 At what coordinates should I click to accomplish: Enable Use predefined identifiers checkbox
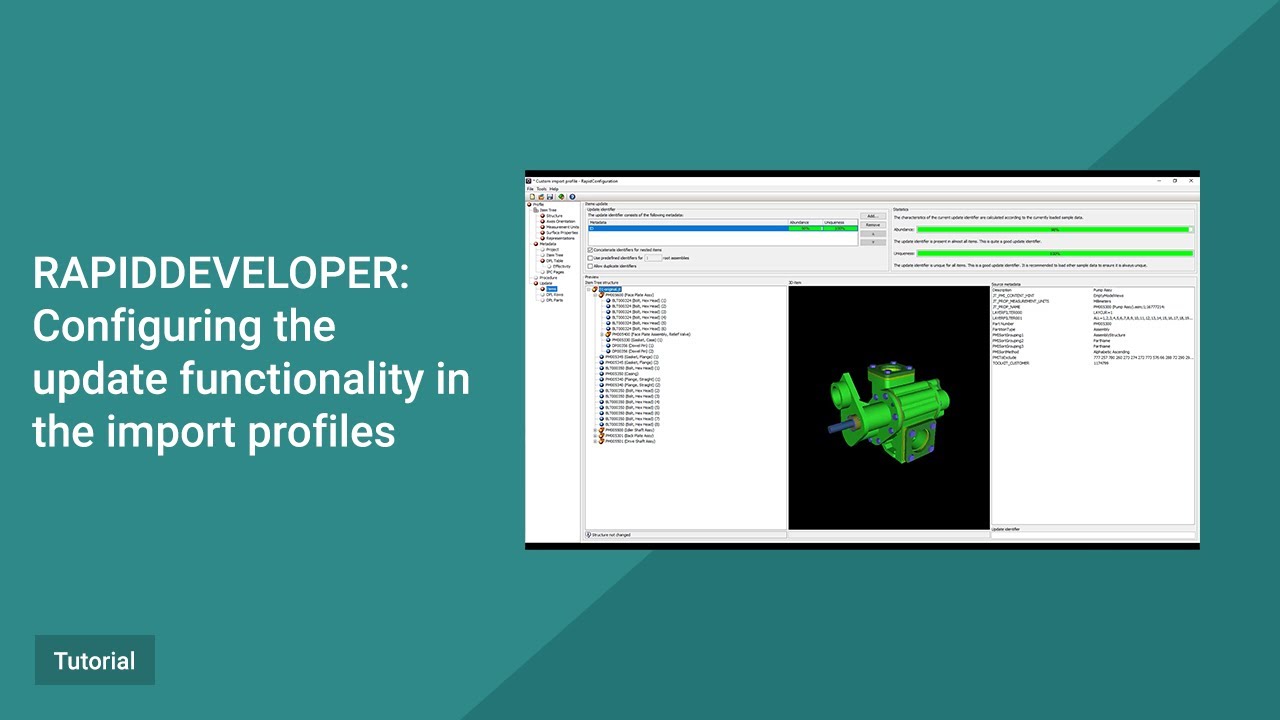point(590,258)
